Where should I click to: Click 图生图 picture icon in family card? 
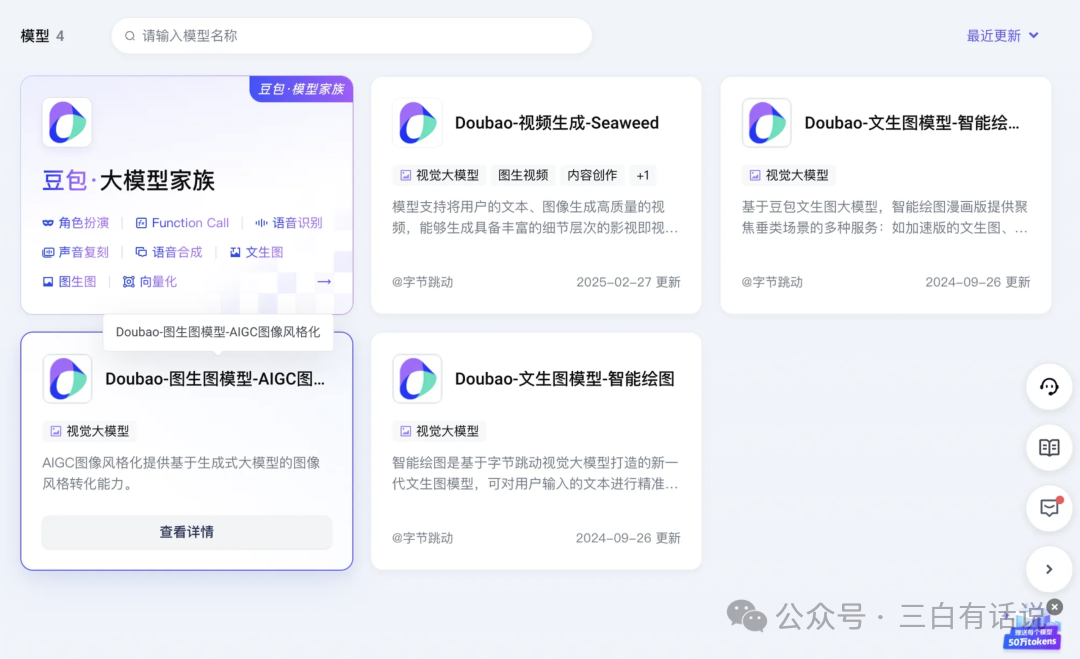48,282
